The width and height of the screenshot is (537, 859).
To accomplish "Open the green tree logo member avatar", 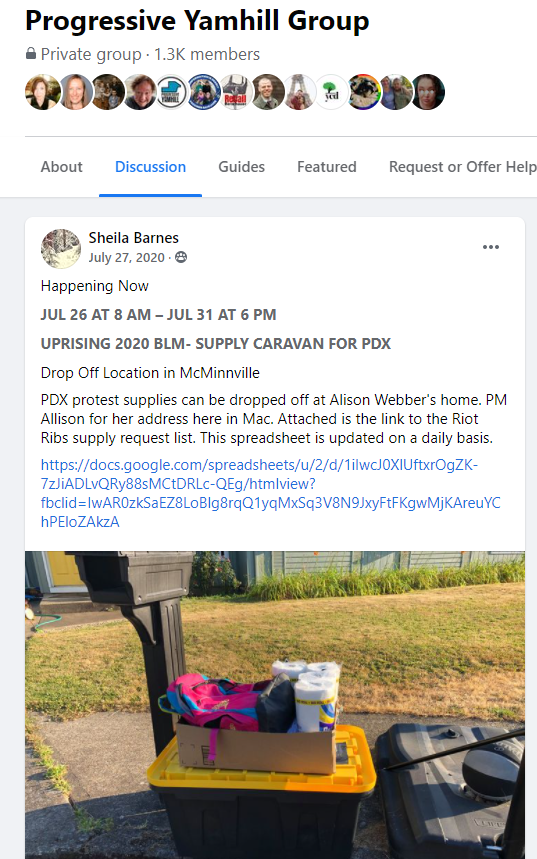I will pyautogui.click(x=332, y=92).
